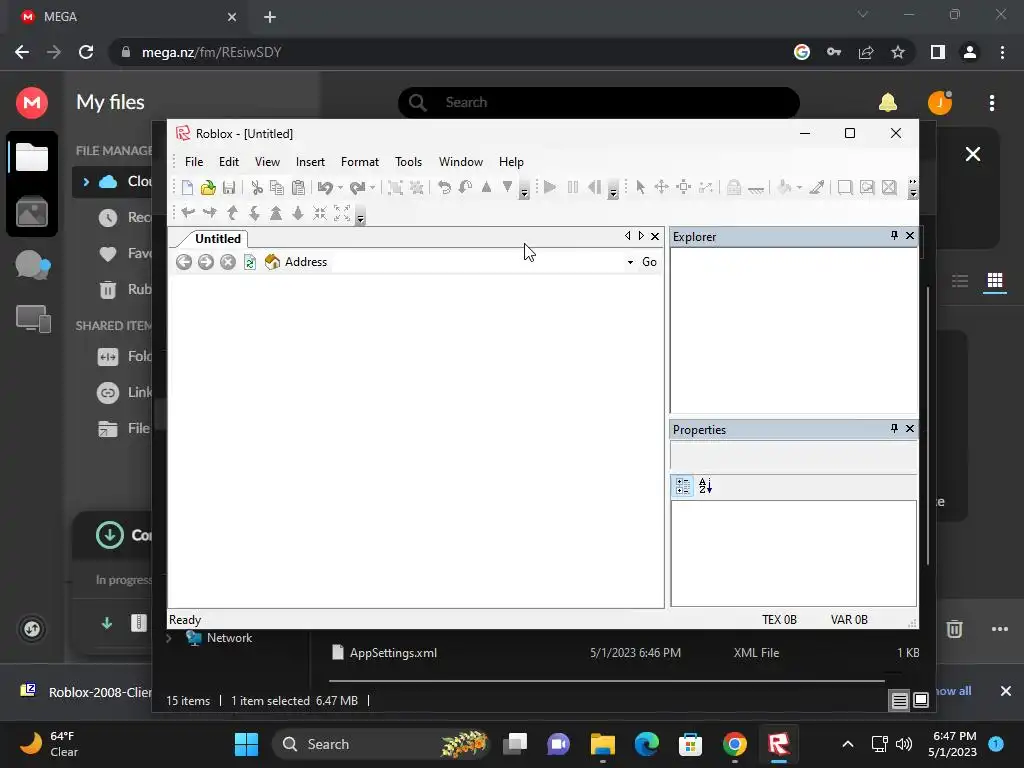Open the Window menu
The height and width of the screenshot is (768, 1024).
[460, 162]
